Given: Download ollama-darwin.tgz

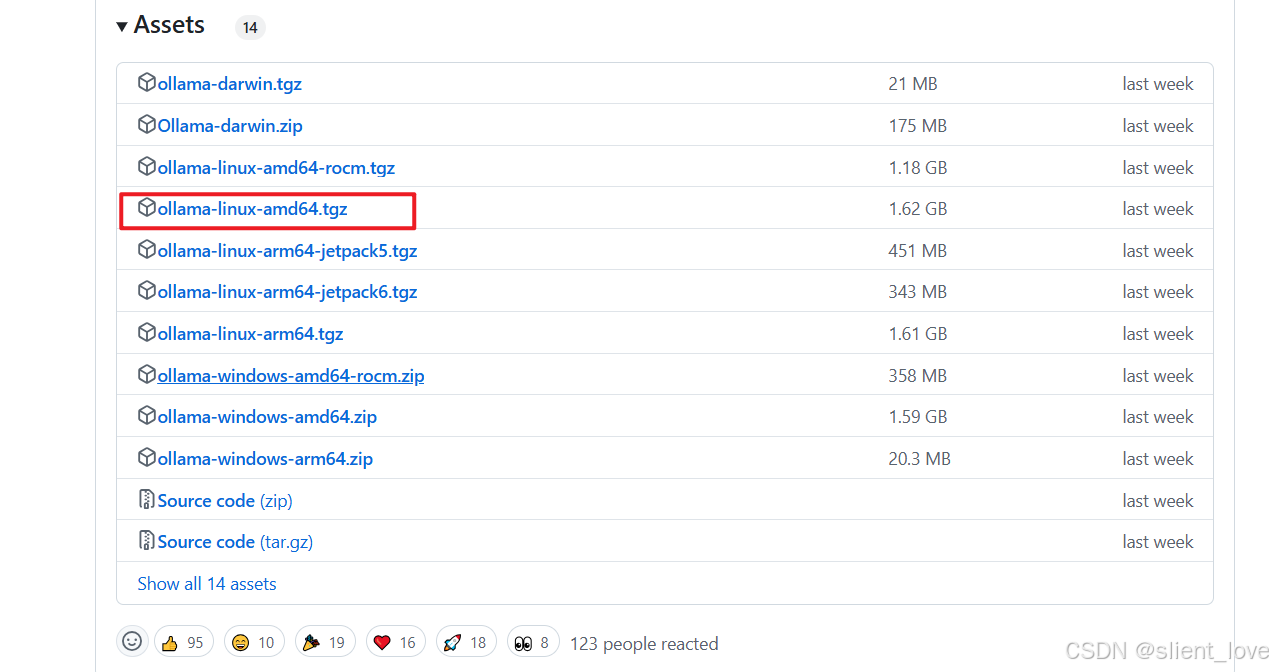Looking at the screenshot, I should [x=229, y=84].
